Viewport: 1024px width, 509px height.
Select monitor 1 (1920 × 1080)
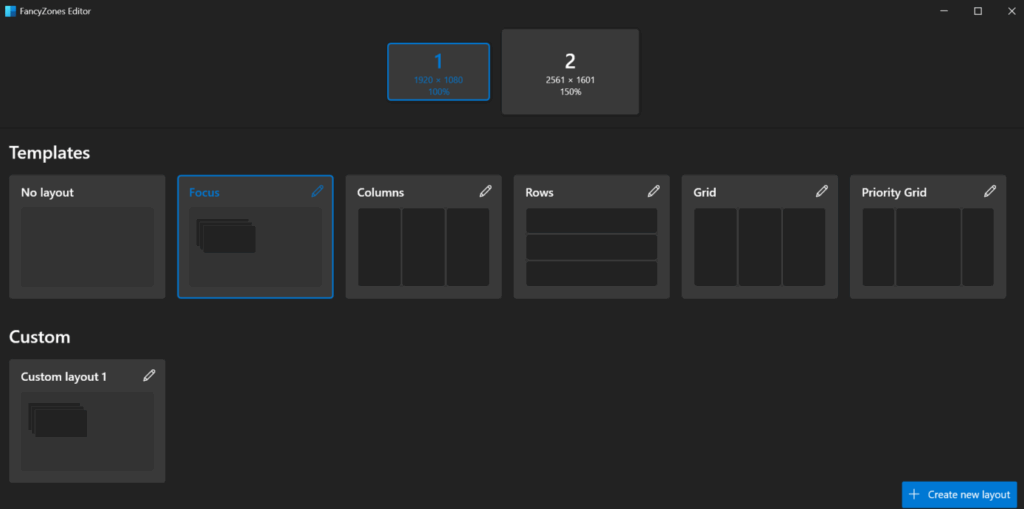pos(438,72)
